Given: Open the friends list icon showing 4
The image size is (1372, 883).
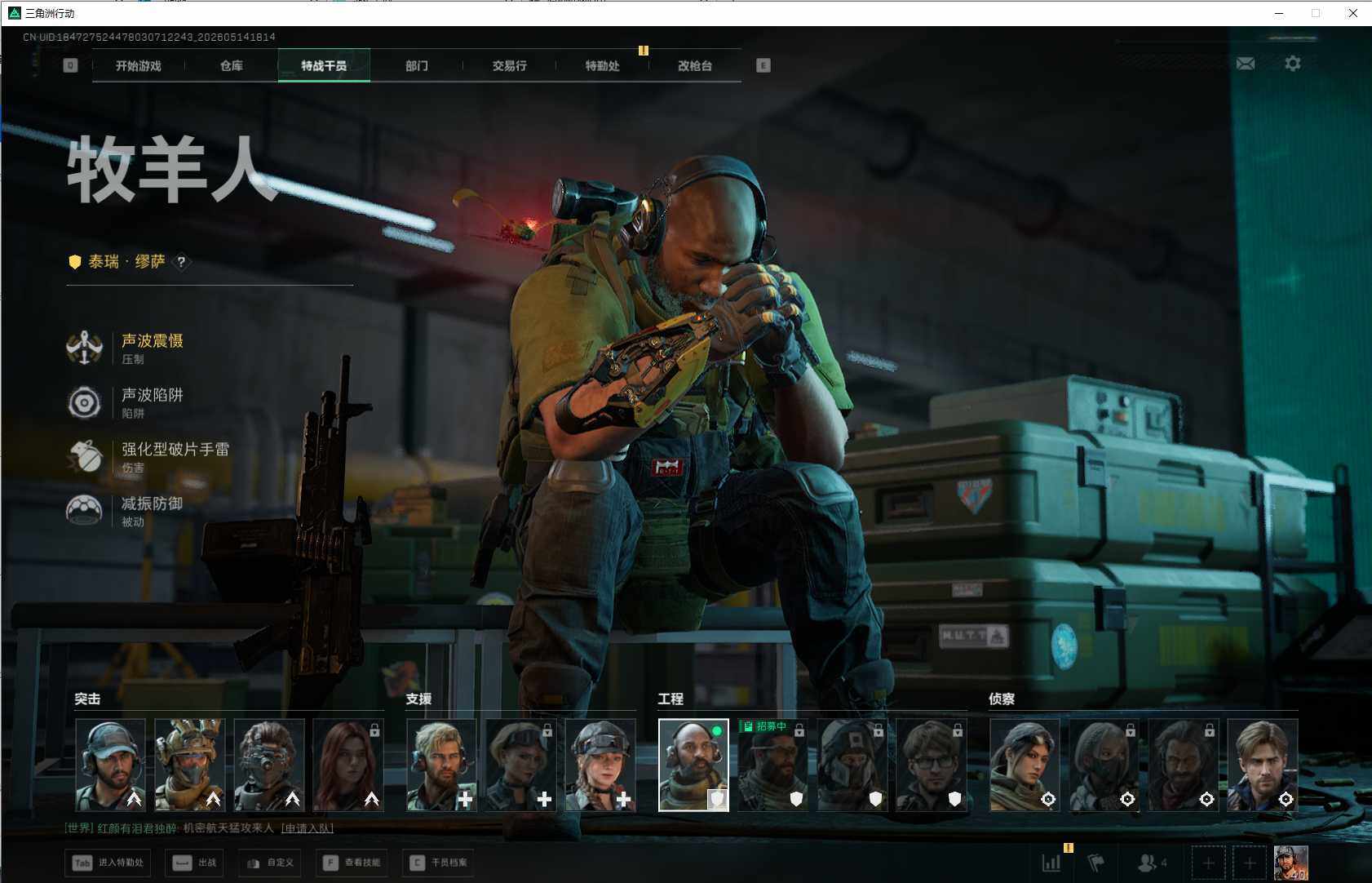Looking at the screenshot, I should click(1152, 863).
